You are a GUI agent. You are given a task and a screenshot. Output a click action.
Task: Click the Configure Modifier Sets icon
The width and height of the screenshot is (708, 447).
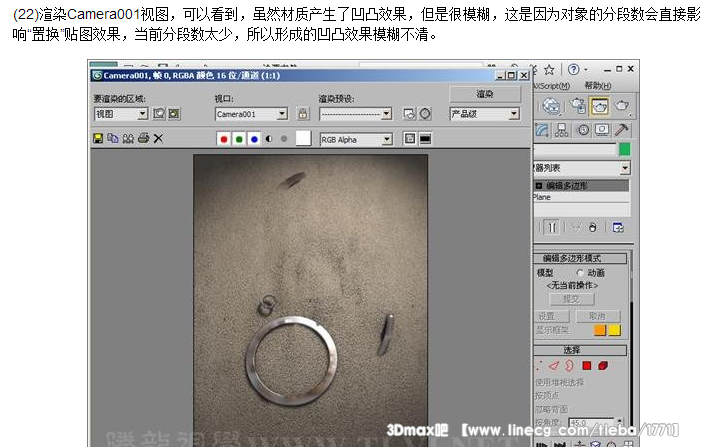tap(618, 228)
